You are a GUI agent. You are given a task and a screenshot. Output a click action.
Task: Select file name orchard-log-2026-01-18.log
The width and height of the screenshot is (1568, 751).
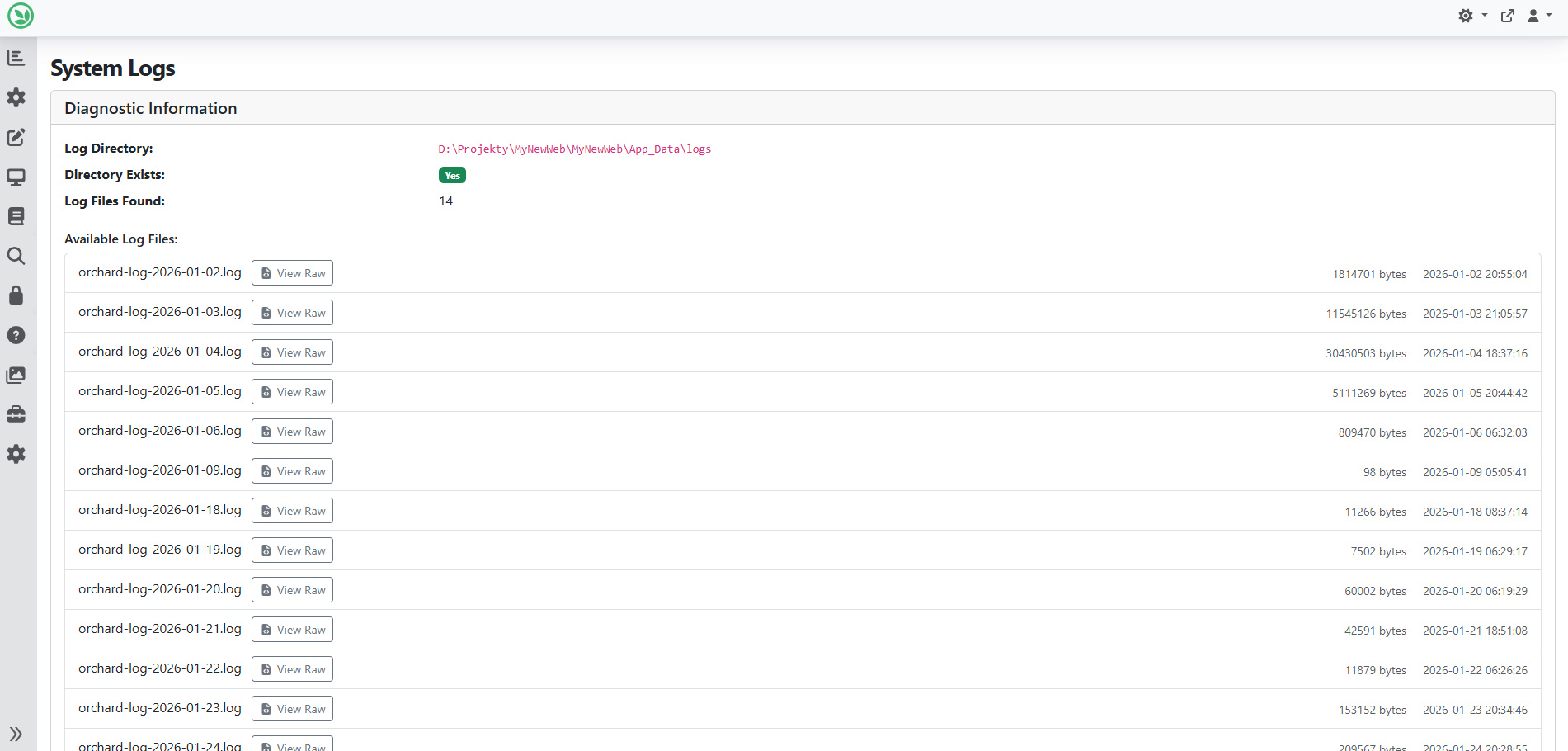(160, 510)
